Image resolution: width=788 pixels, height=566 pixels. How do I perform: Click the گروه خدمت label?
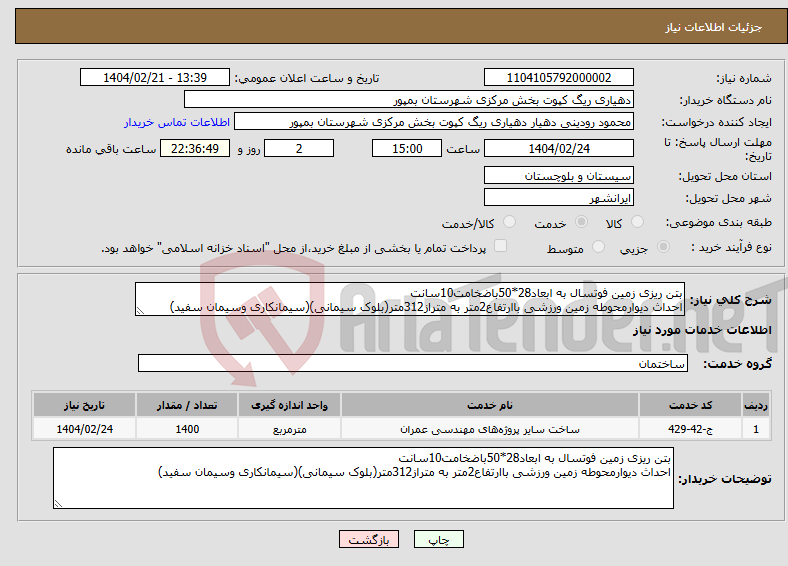coord(737,364)
